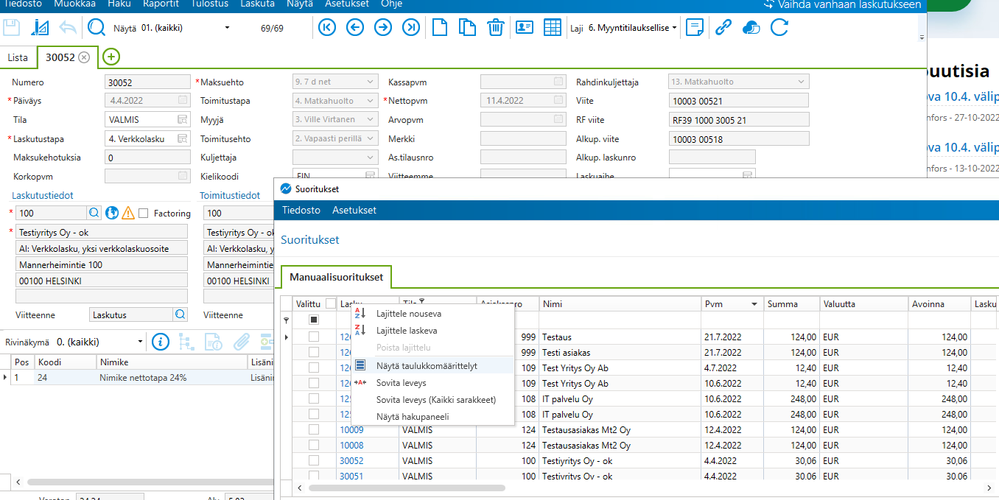
Task: Go to the first record arrow
Action: [x=326, y=27]
